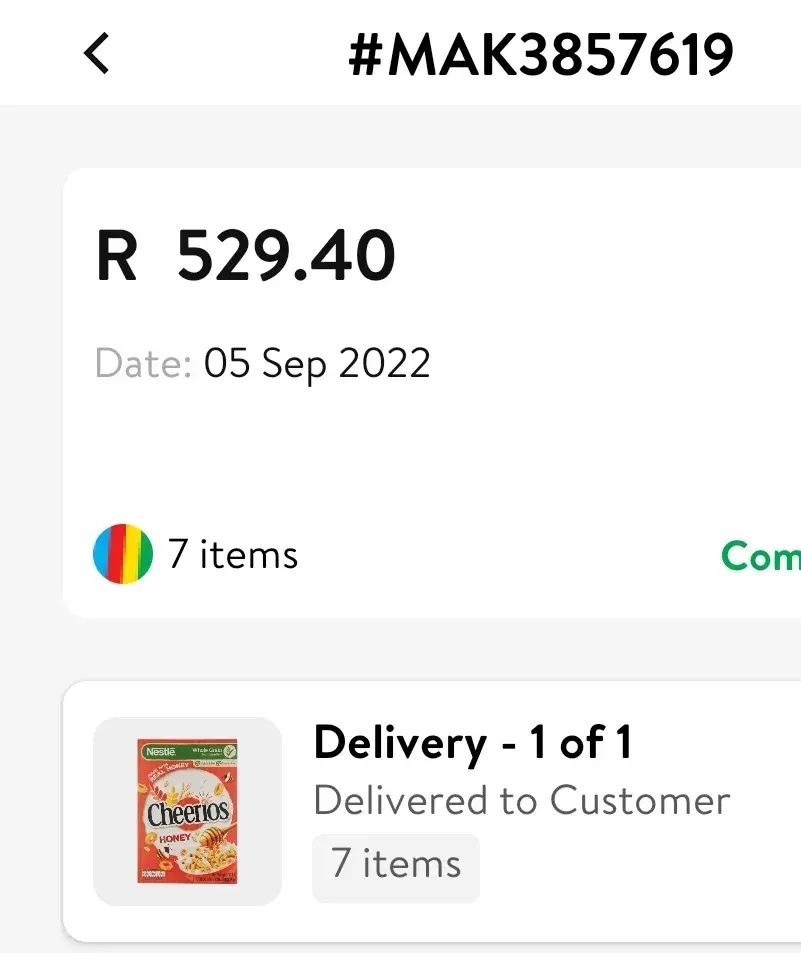Tap the Delivered to Customer status text
This screenshot has width=801, height=953.
click(x=521, y=800)
